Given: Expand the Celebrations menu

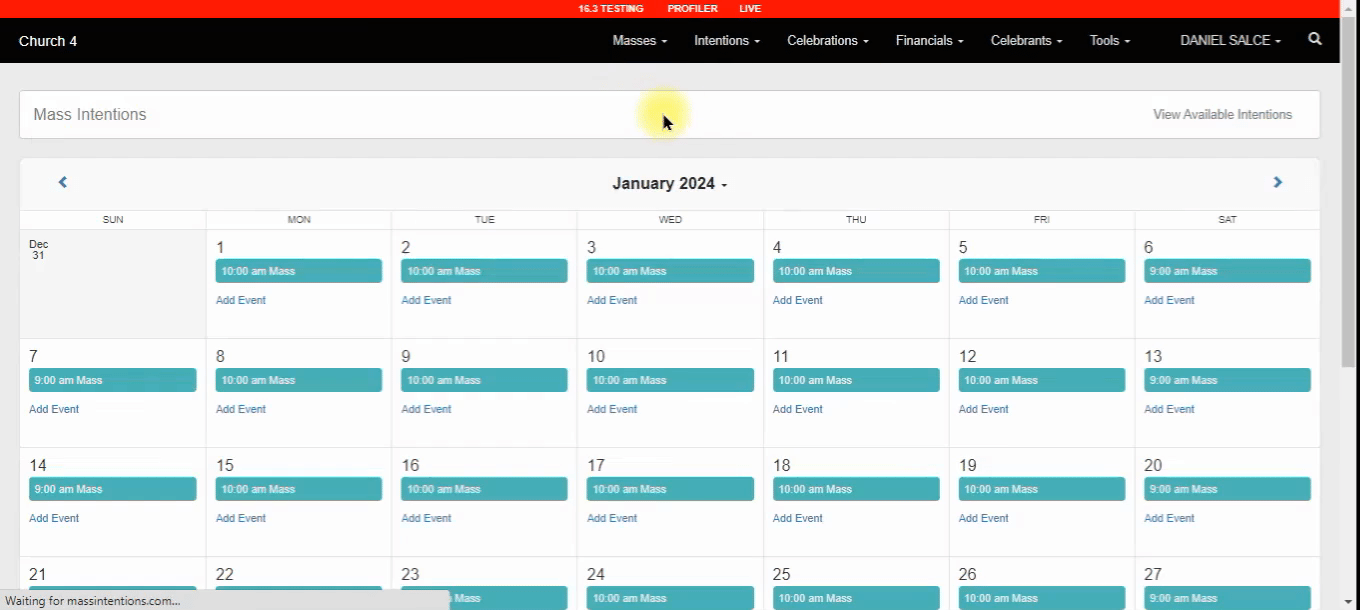Looking at the screenshot, I should [828, 41].
